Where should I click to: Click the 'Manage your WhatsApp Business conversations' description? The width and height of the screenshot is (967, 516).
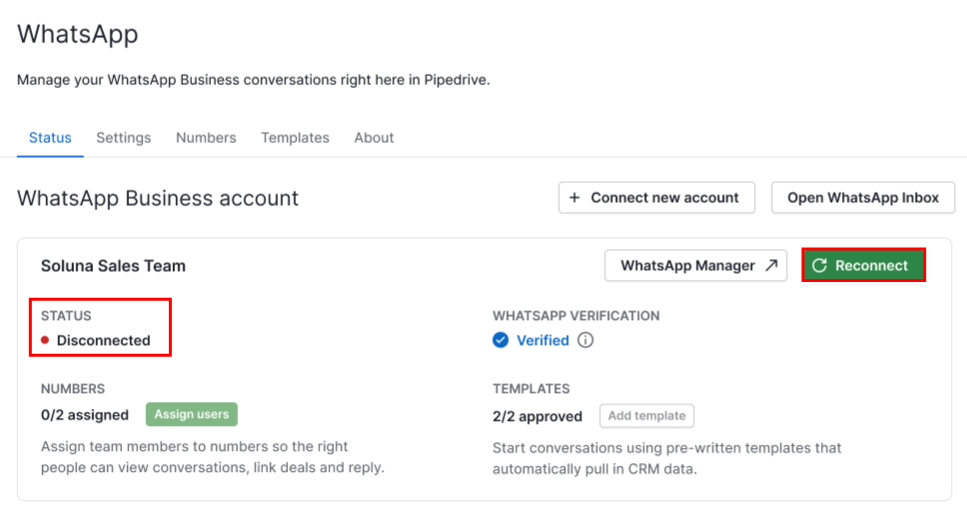coord(253,80)
